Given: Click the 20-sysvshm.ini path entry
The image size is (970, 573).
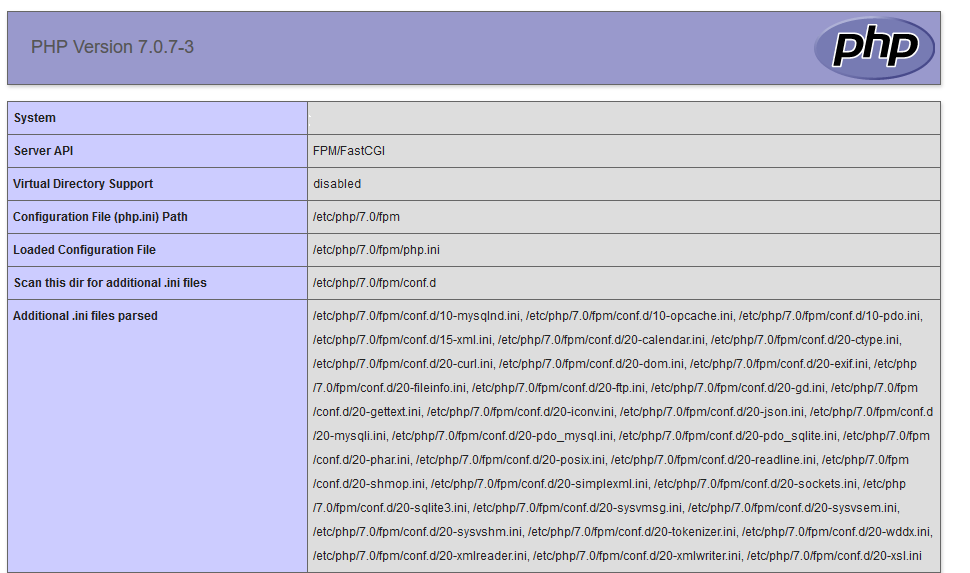Looking at the screenshot, I should 417,532.
